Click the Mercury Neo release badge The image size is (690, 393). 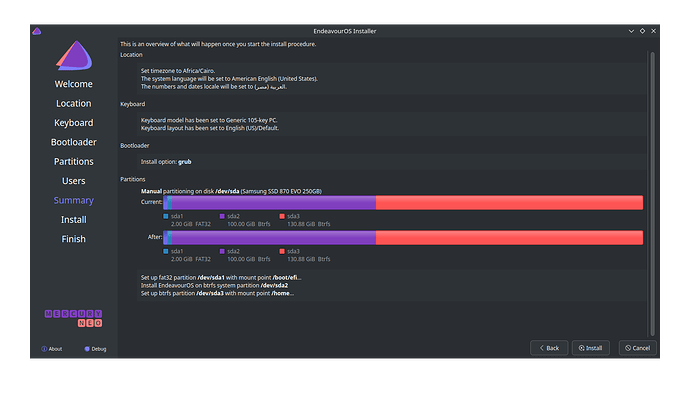[x=73, y=318]
